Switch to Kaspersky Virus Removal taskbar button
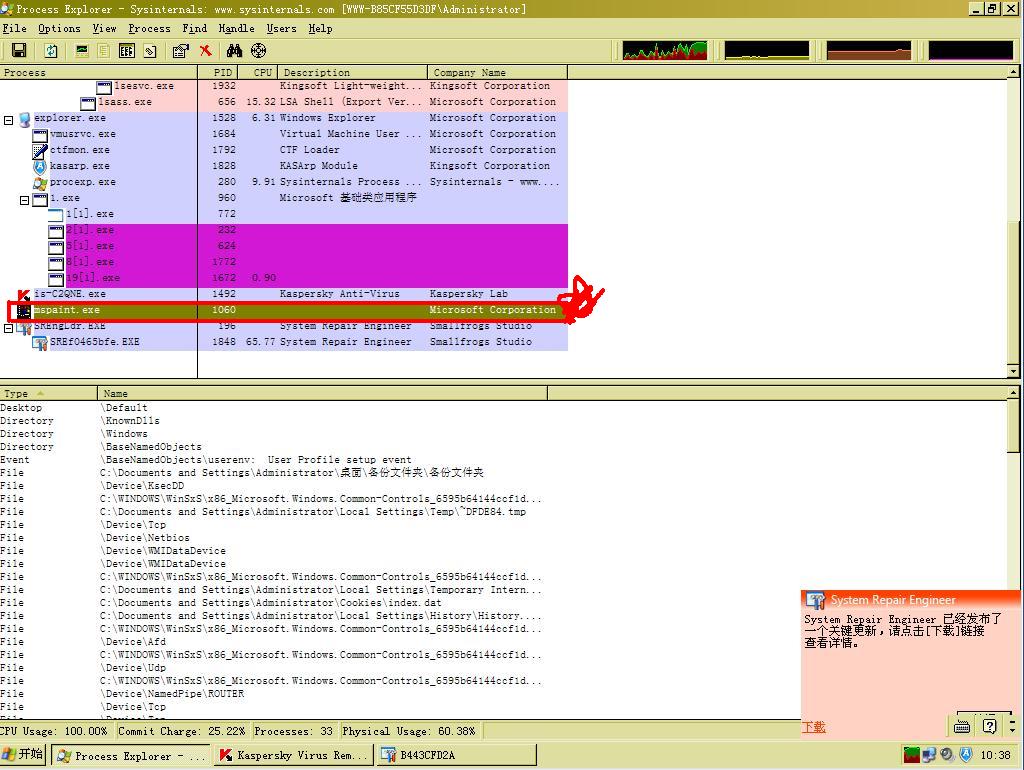 (x=293, y=755)
